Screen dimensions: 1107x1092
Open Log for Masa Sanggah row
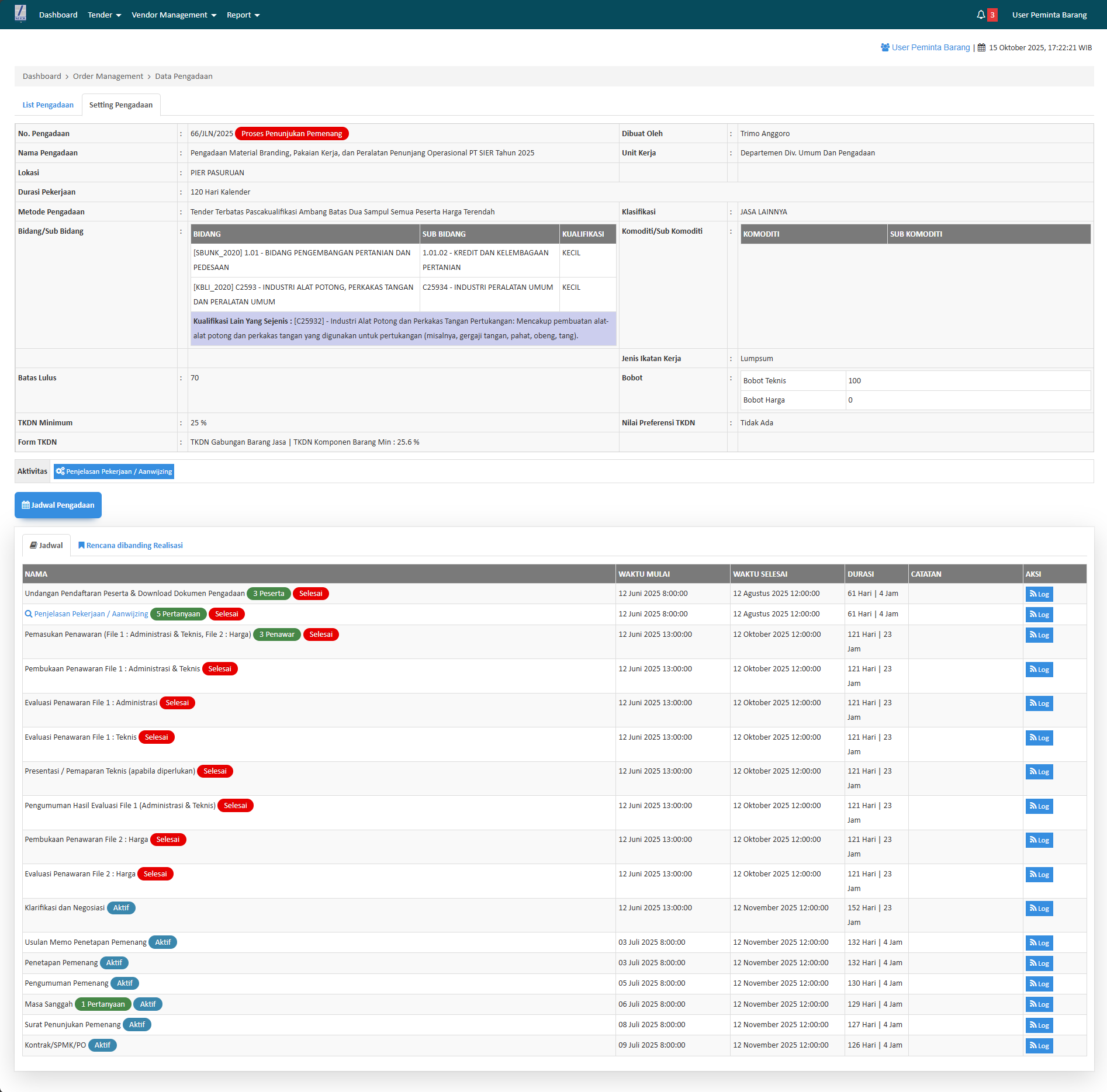1039,1004
